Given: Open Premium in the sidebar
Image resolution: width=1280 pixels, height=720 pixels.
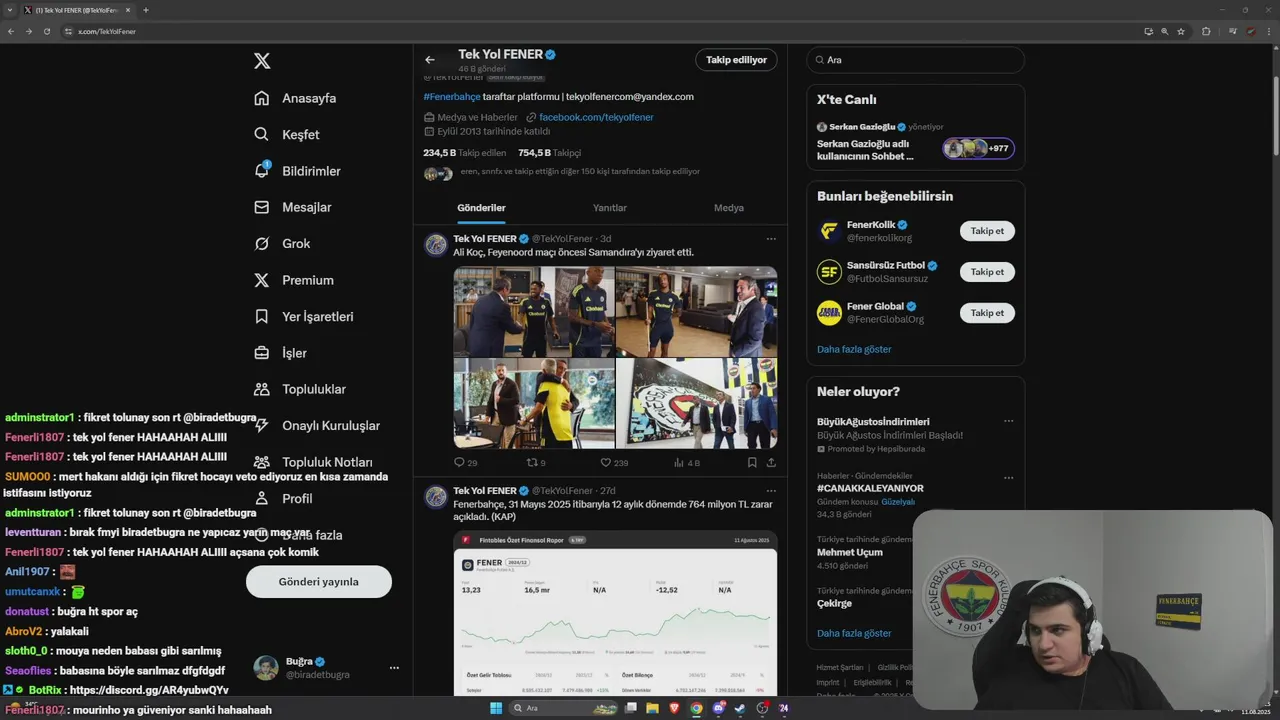Looking at the screenshot, I should click(294, 280).
